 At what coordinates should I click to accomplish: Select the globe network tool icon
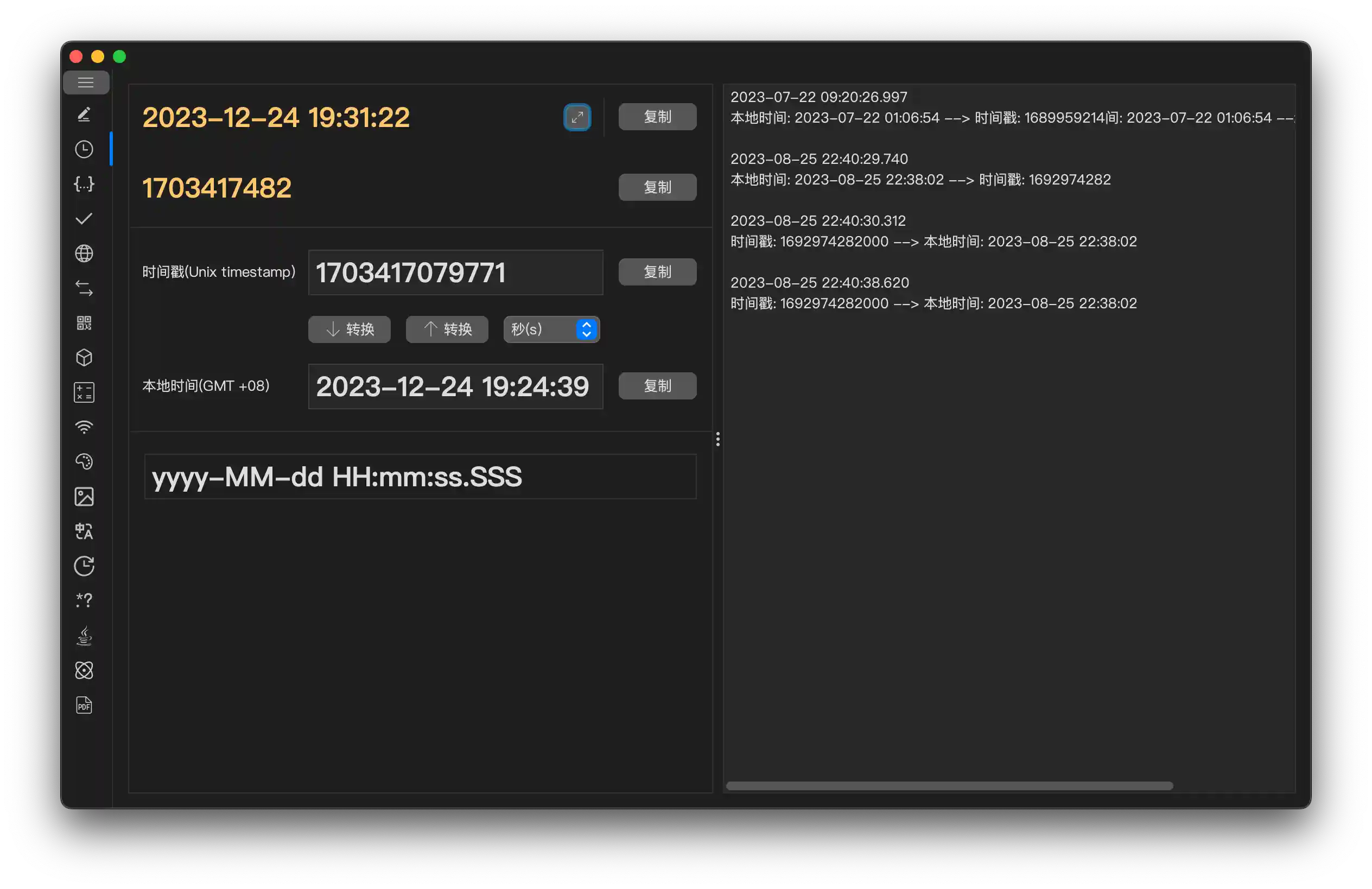point(84,253)
